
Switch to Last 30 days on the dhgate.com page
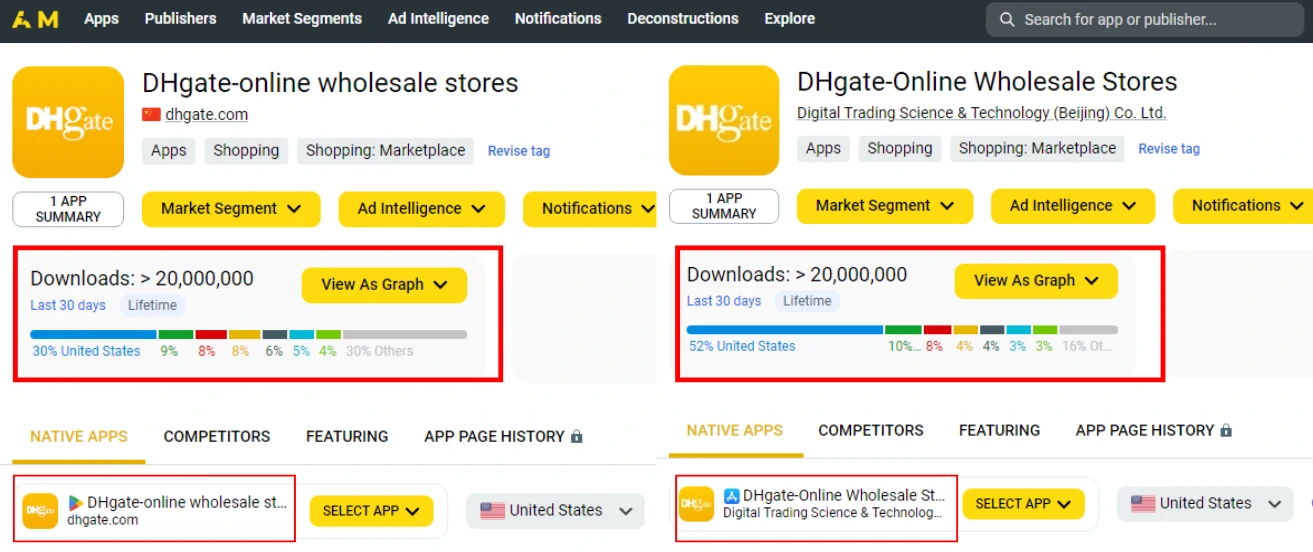[68, 305]
